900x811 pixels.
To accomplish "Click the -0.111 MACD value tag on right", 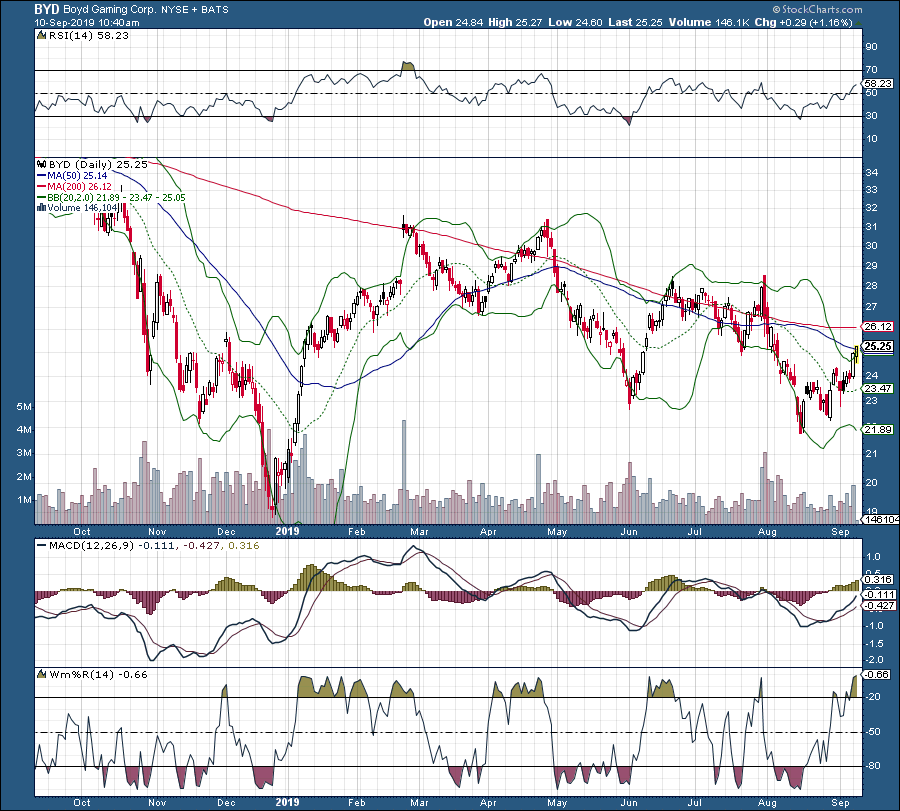I will [878, 595].
